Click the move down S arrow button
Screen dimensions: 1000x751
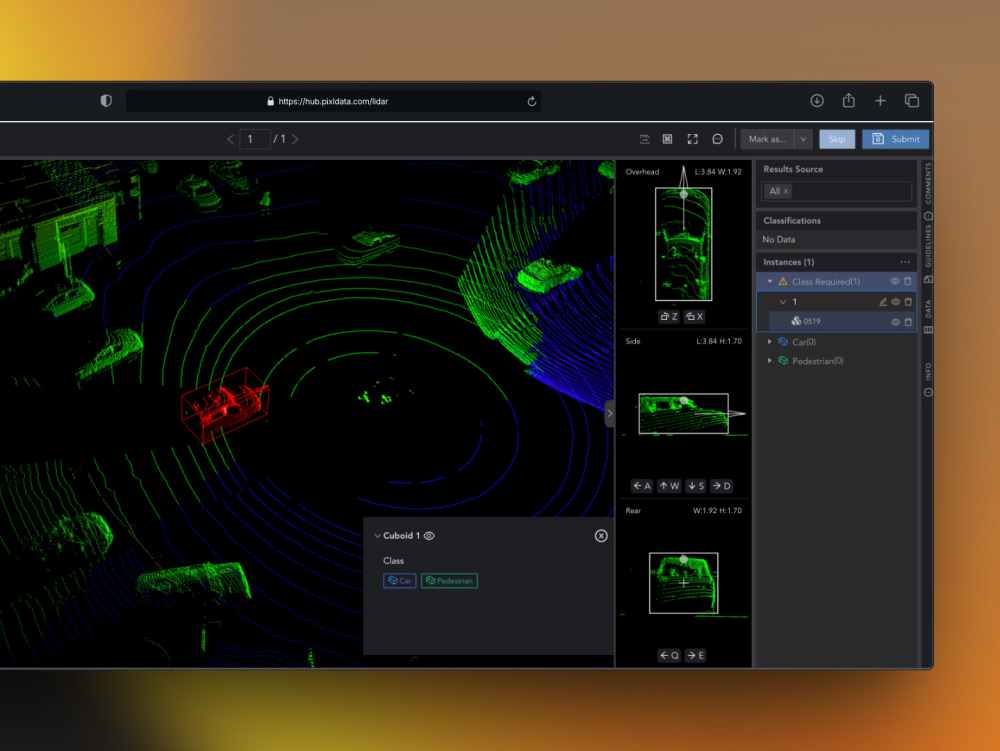click(696, 486)
